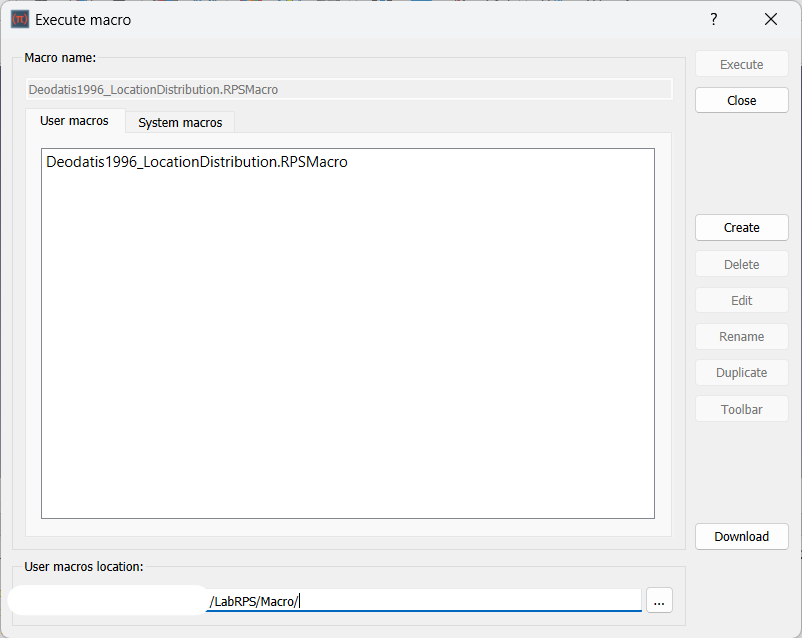Open the browse folder ellipsis button
Image resolution: width=802 pixels, height=638 pixels.
coord(659,600)
